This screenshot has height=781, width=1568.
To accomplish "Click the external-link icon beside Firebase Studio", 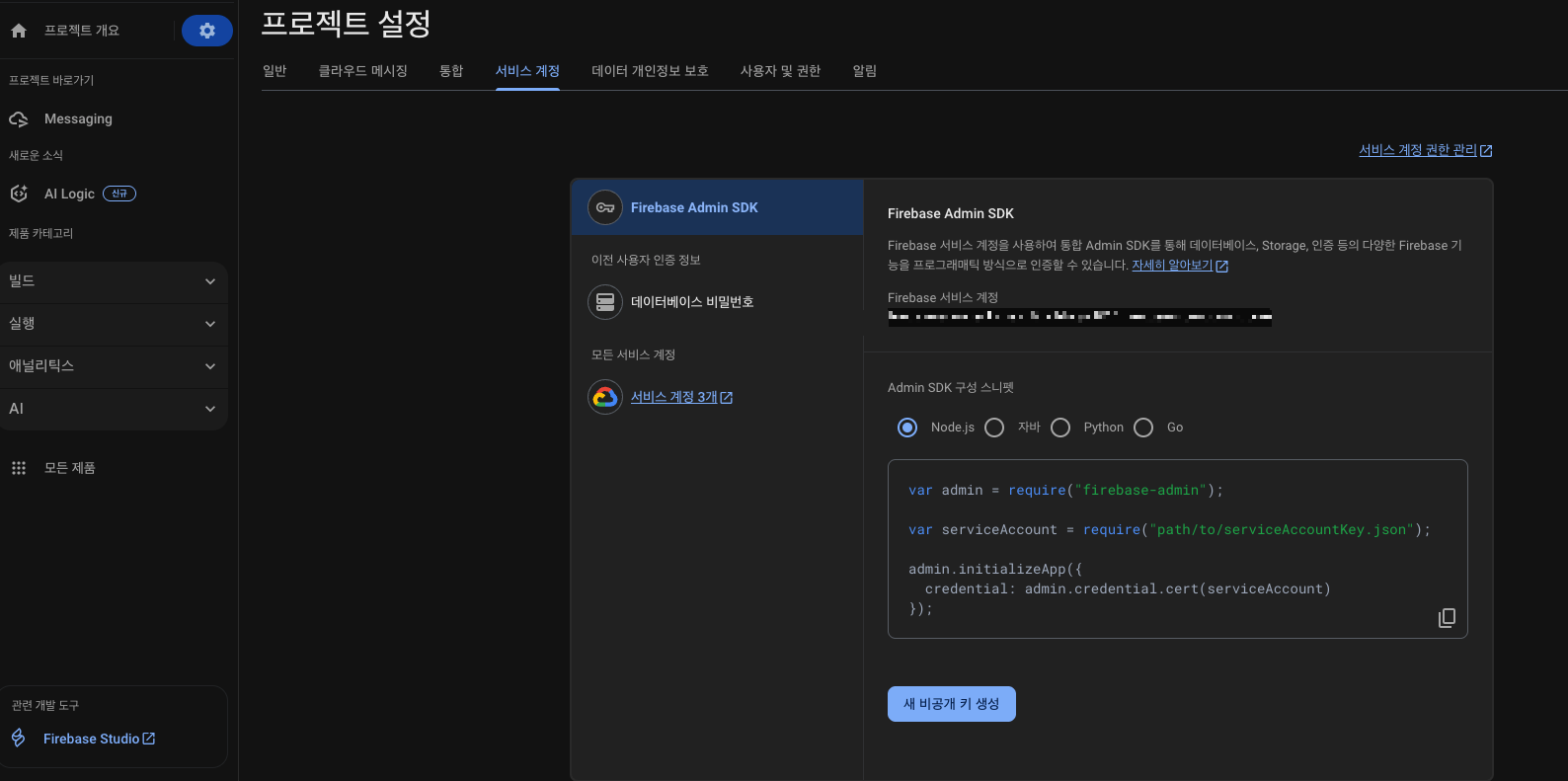I will click(149, 739).
